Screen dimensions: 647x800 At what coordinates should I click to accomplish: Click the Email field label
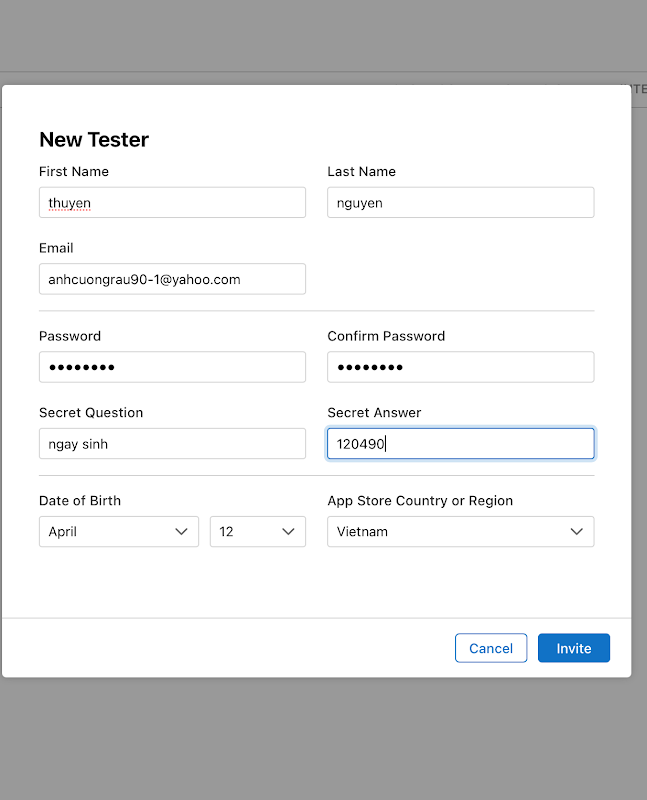(x=56, y=248)
